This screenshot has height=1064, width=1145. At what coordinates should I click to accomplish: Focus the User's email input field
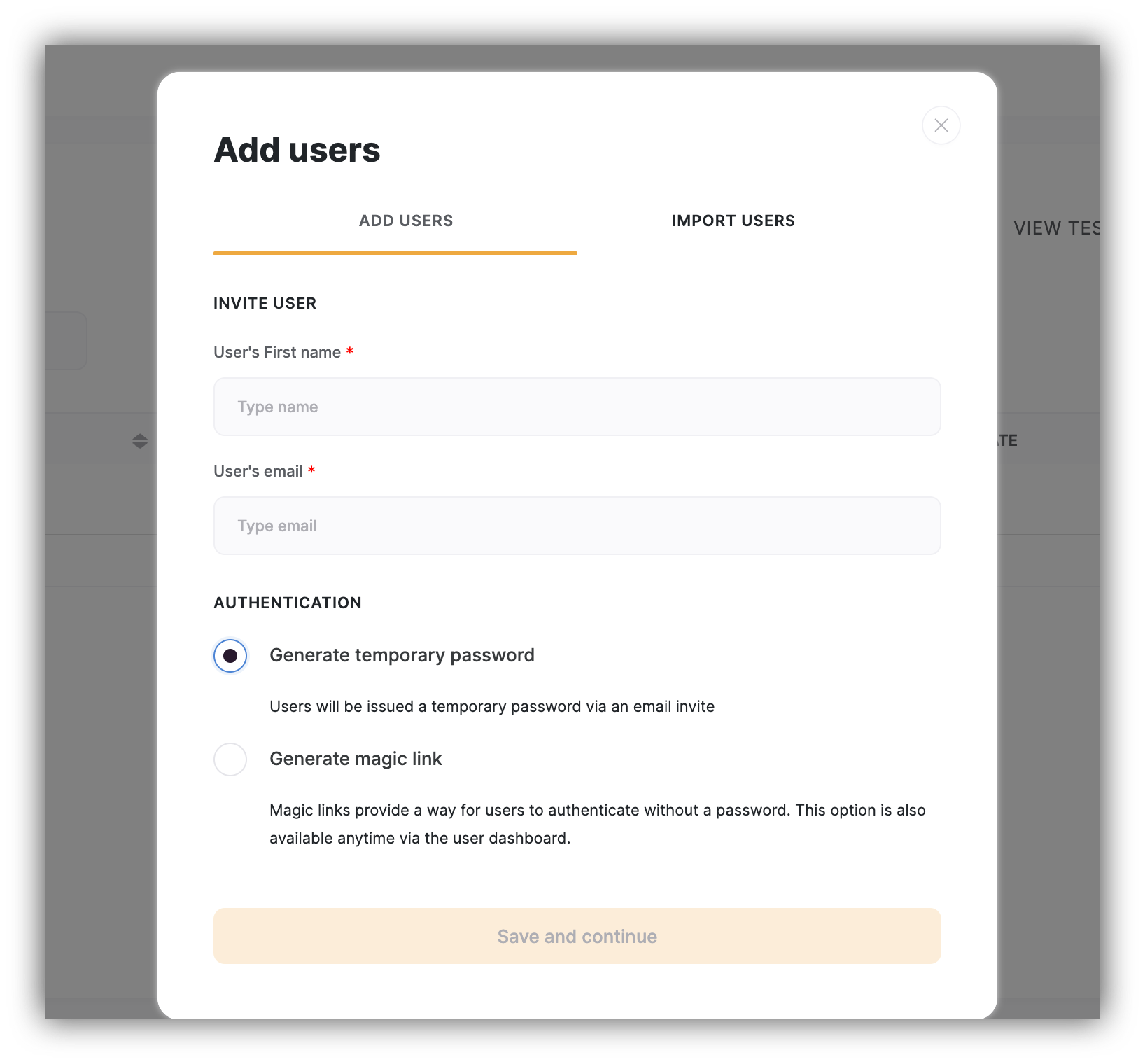coord(577,526)
